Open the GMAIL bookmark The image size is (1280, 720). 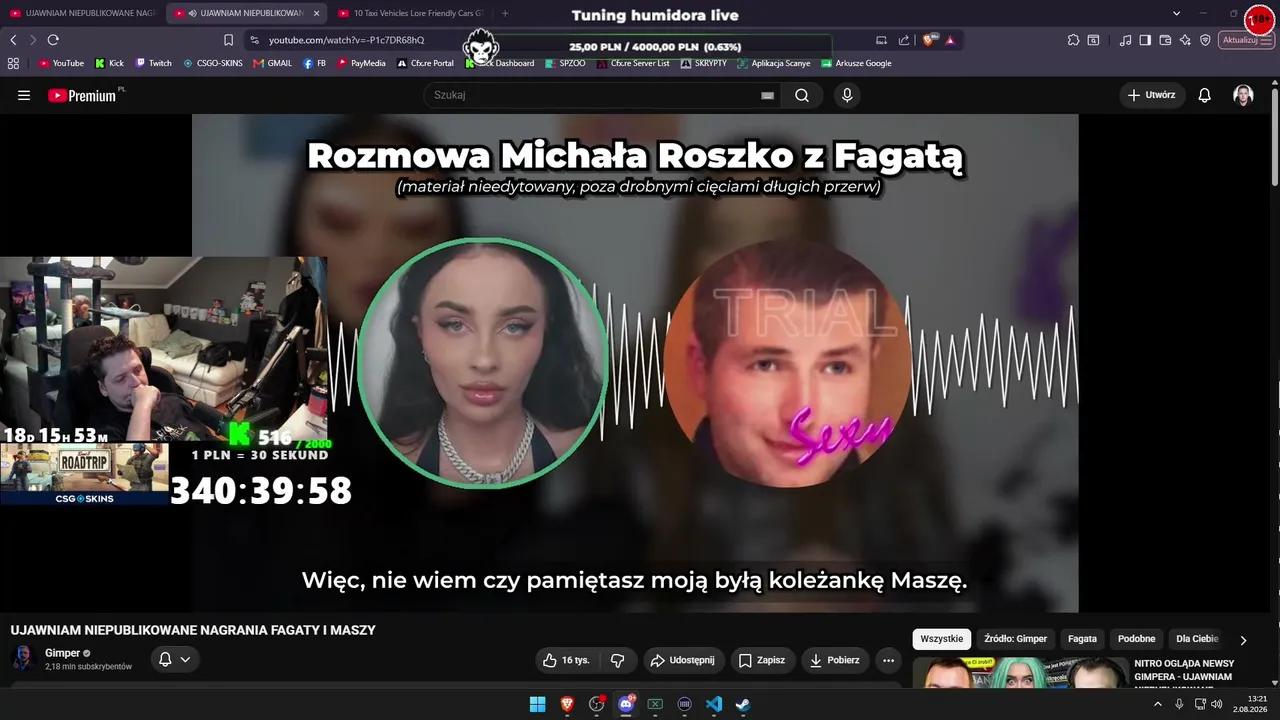pos(273,63)
